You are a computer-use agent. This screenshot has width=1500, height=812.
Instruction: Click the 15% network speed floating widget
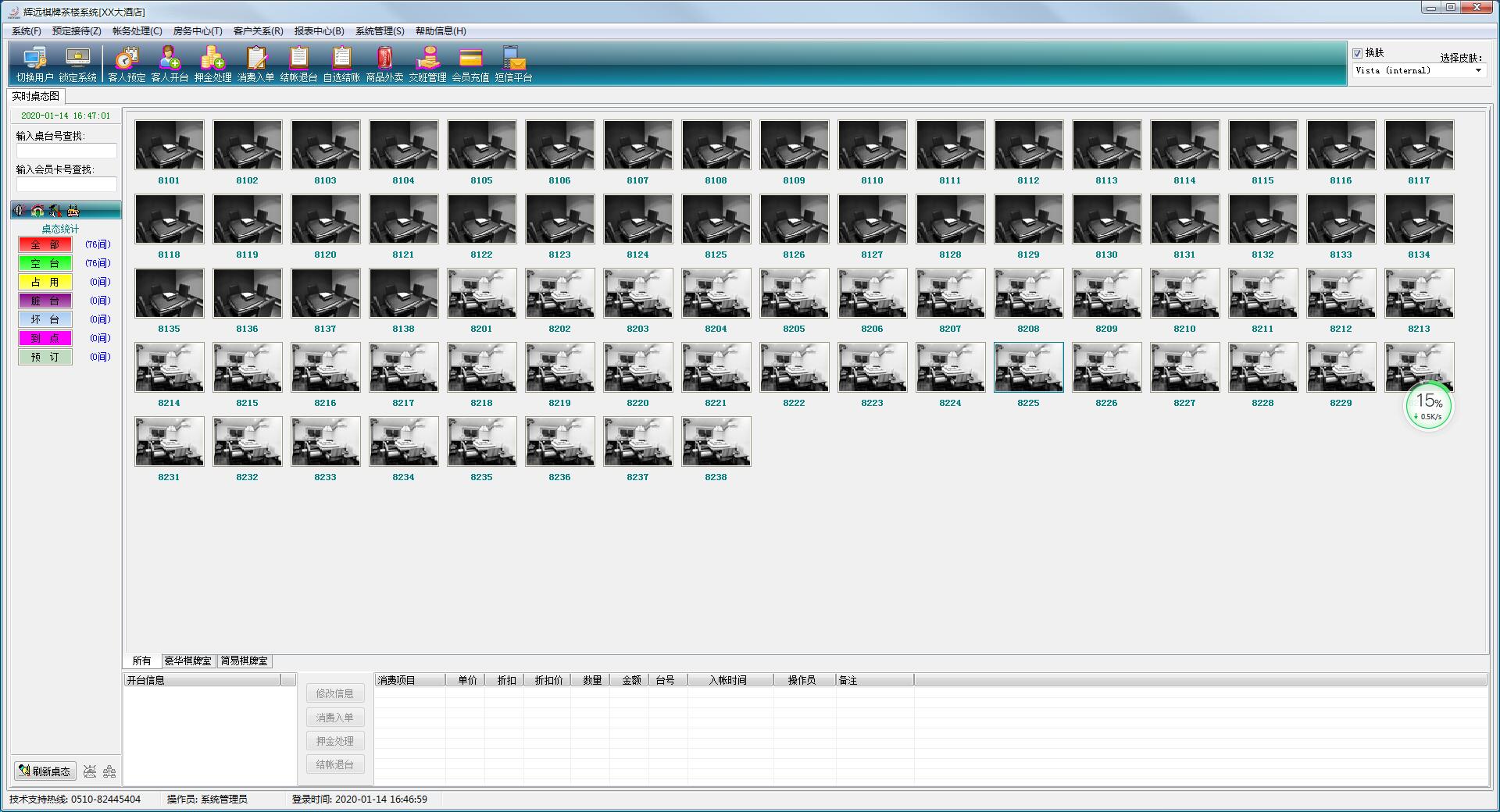point(1429,406)
